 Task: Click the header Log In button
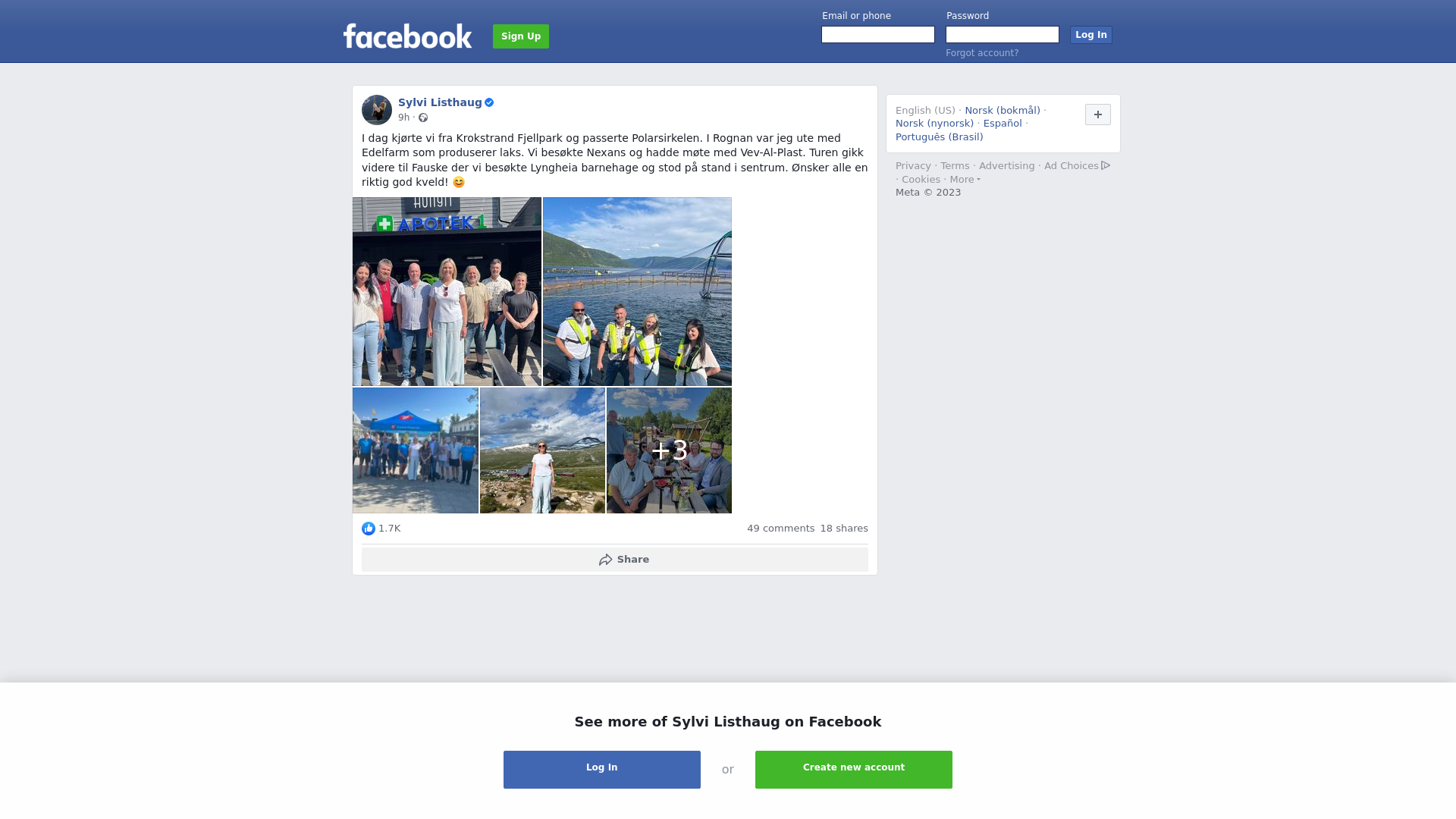pos(1091,35)
